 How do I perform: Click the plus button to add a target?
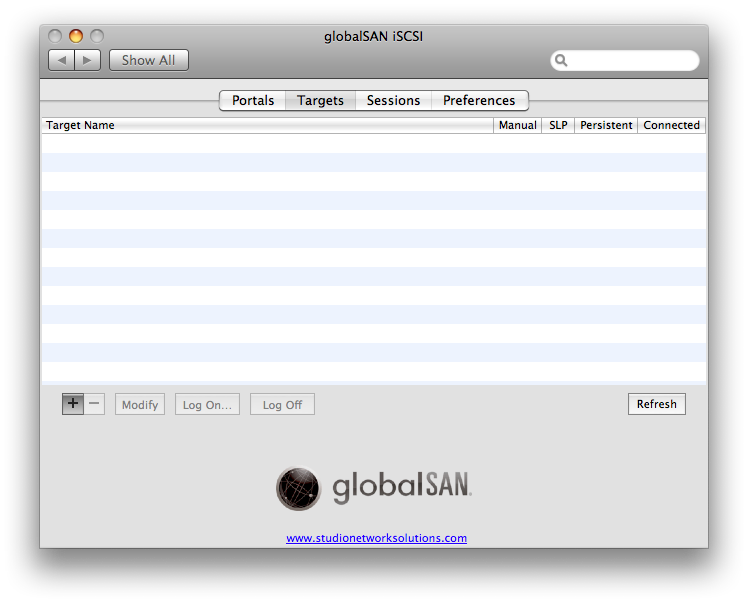(73, 404)
